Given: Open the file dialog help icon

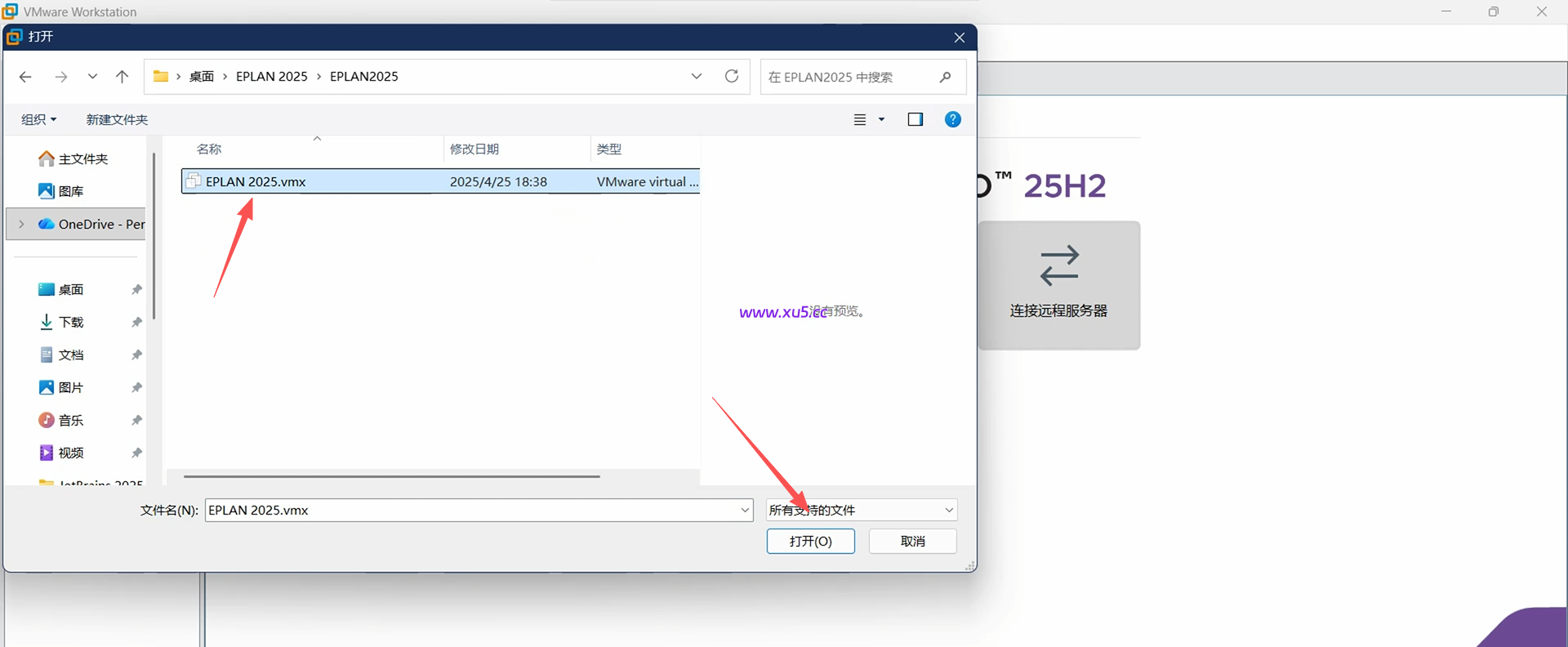Looking at the screenshot, I should [952, 119].
